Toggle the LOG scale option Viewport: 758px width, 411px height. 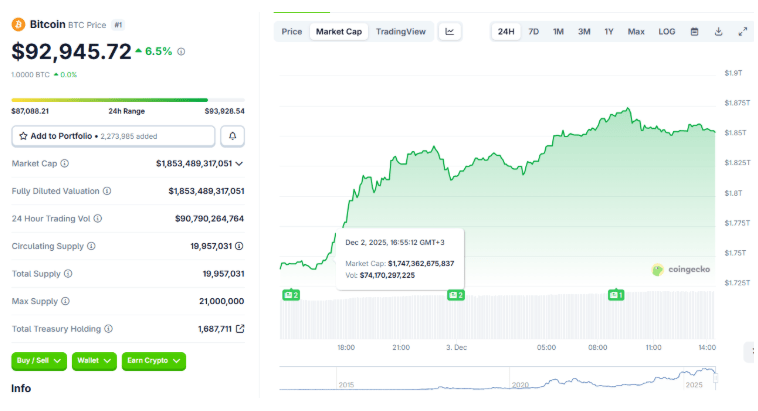pyautogui.click(x=666, y=32)
